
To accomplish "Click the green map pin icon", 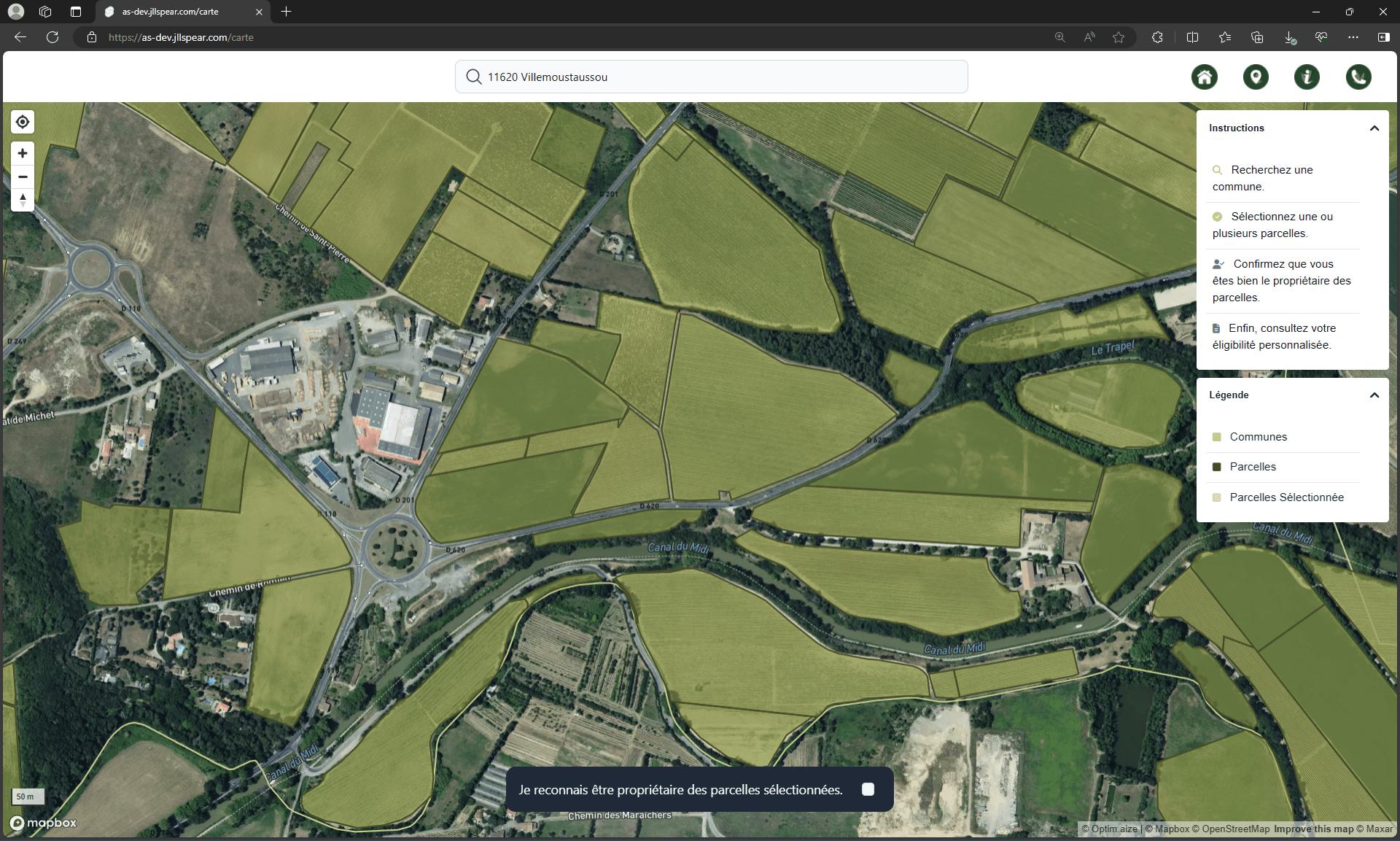I will pos(1256,77).
